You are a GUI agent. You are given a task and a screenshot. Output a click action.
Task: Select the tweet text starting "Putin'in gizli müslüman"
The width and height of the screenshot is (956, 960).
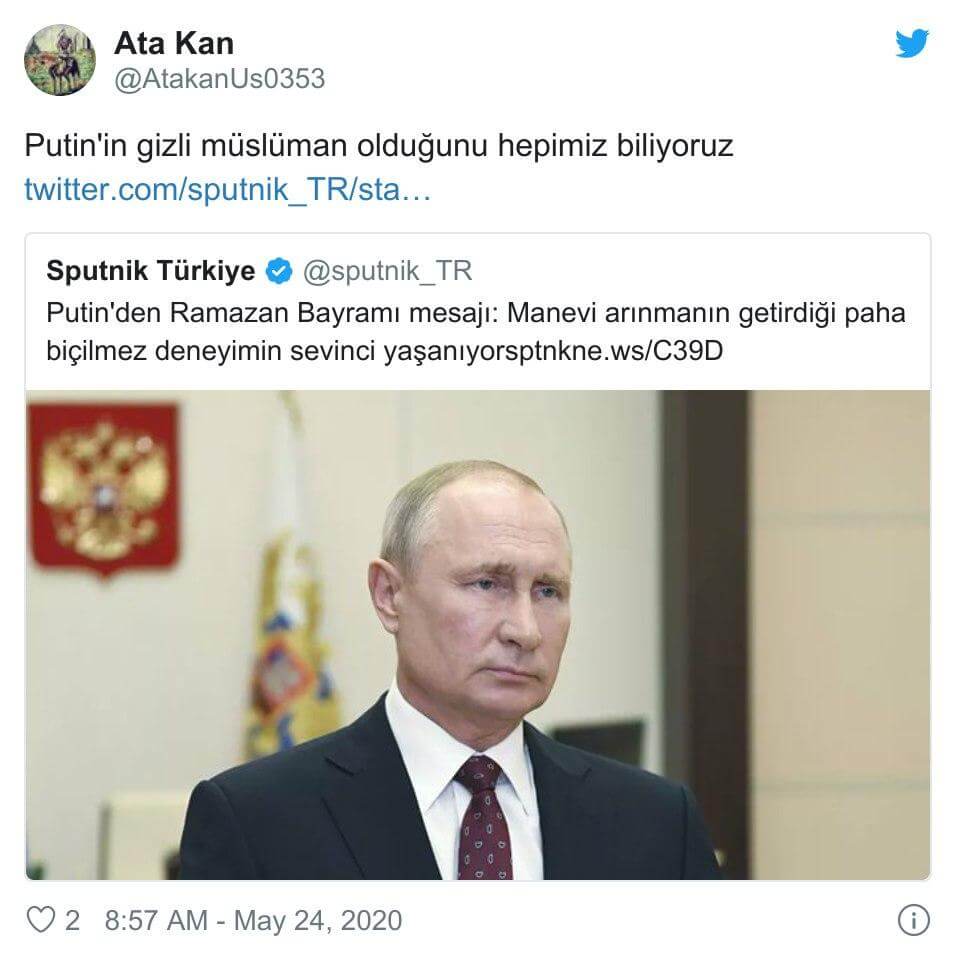point(378,146)
